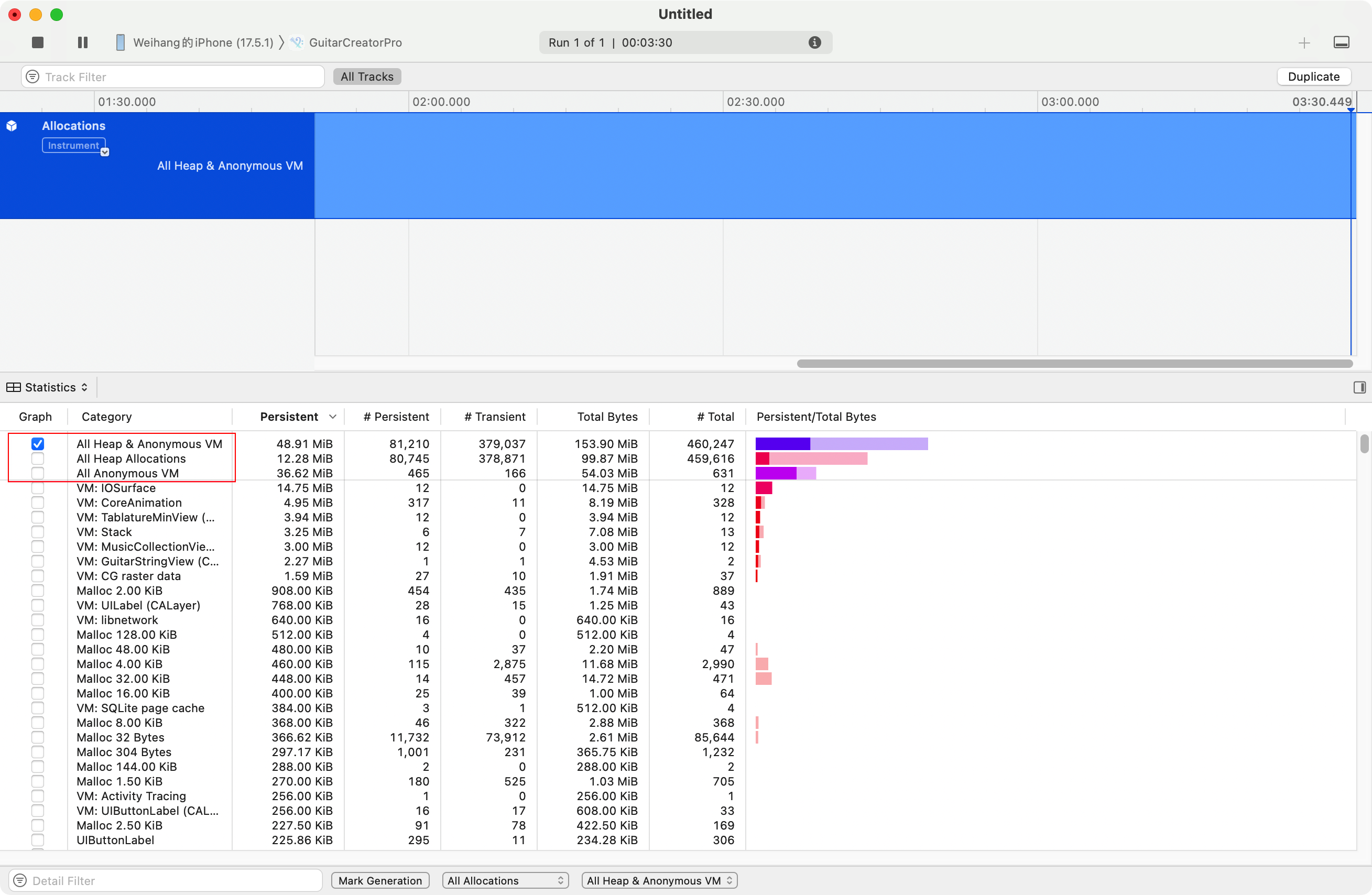Viewport: 1372px width, 895px height.
Task: Toggle the bottom detail pane icon
Action: (x=1341, y=42)
